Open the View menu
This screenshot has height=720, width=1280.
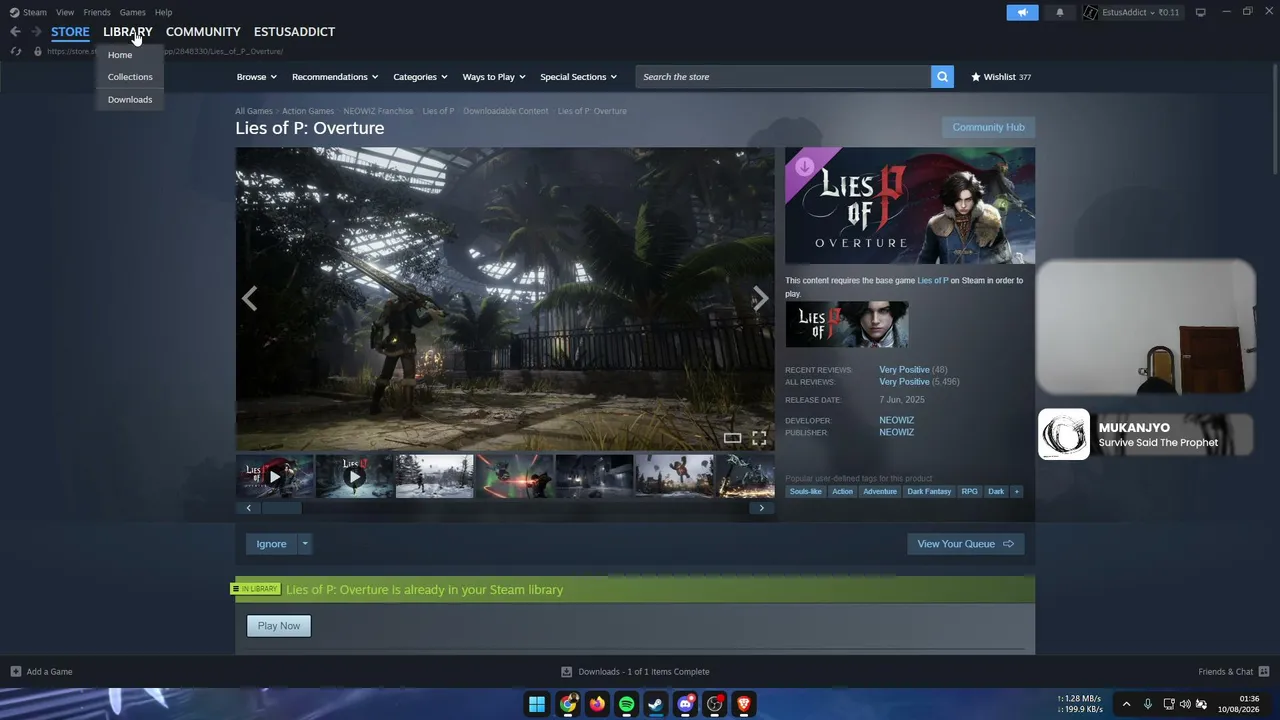click(x=65, y=12)
